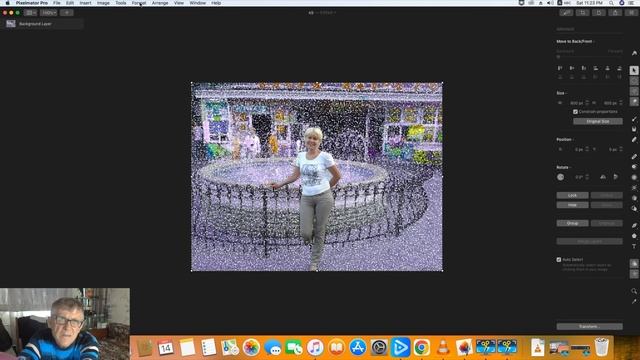This screenshot has width=640, height=360.
Task: Open the Window menu
Action: point(198,3)
